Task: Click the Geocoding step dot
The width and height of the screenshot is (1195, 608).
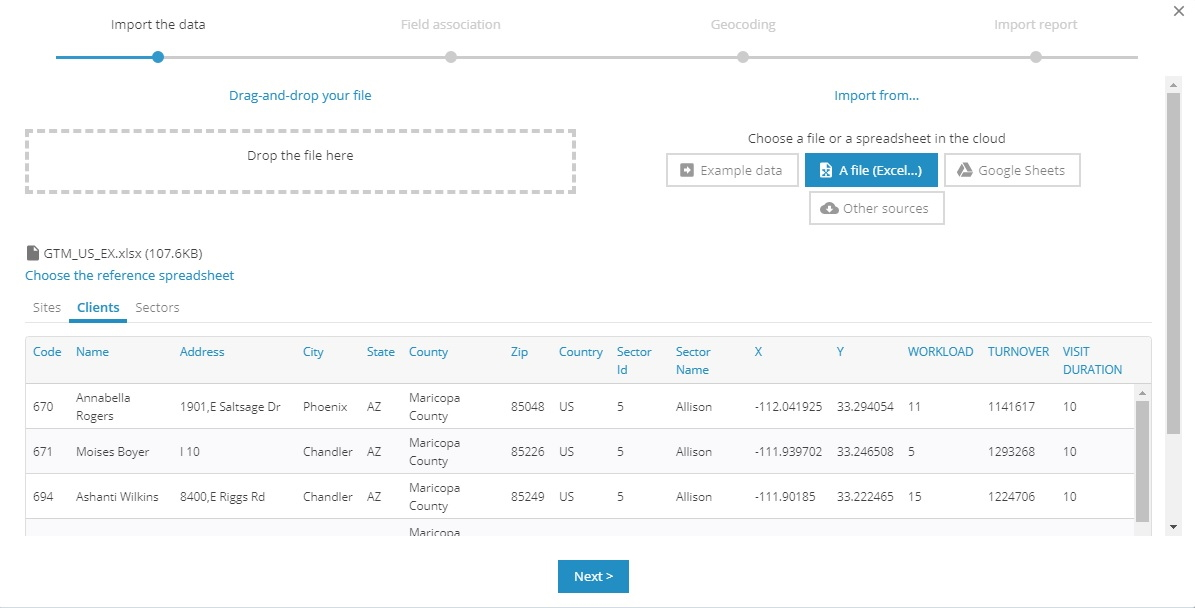Action: click(x=743, y=57)
